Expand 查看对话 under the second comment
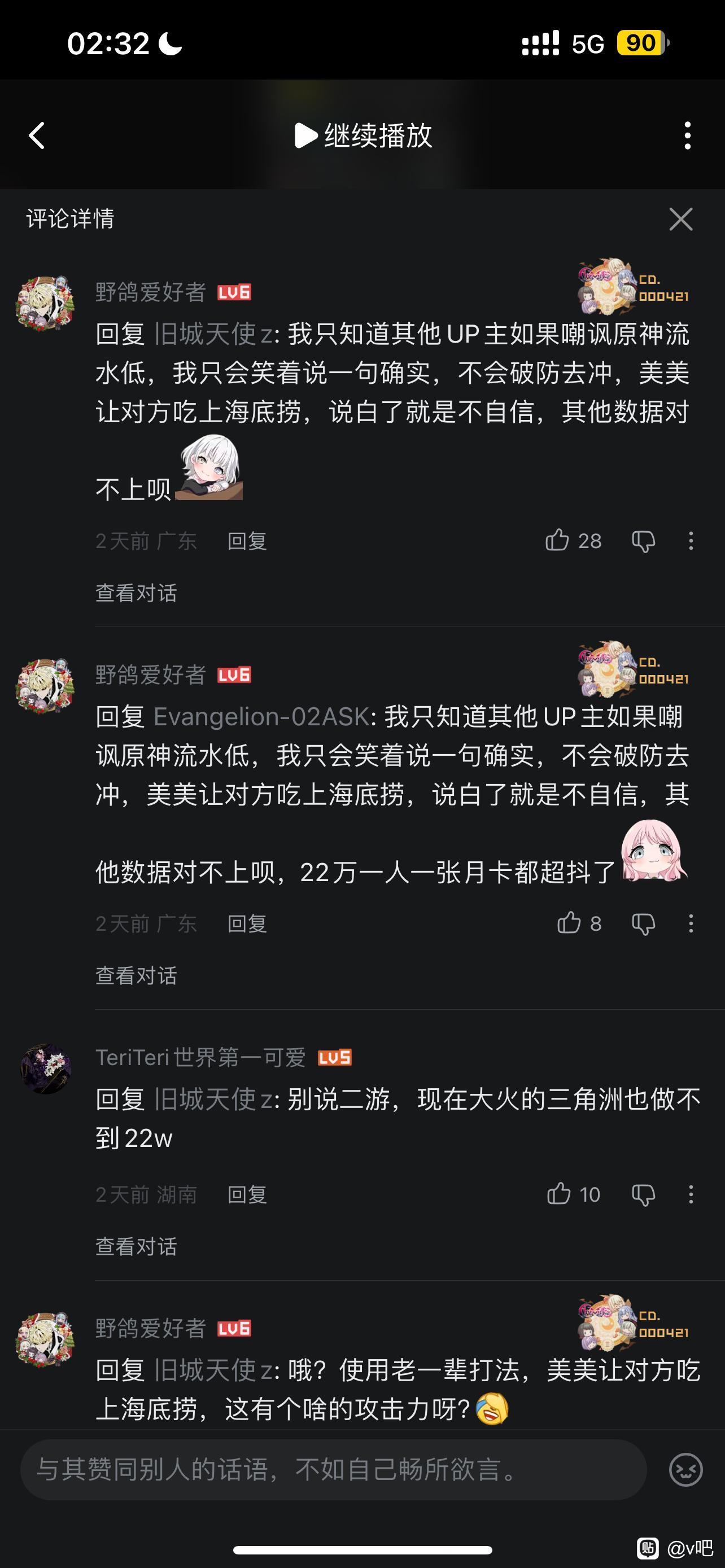Screen dimensions: 725x1568 tap(136, 976)
